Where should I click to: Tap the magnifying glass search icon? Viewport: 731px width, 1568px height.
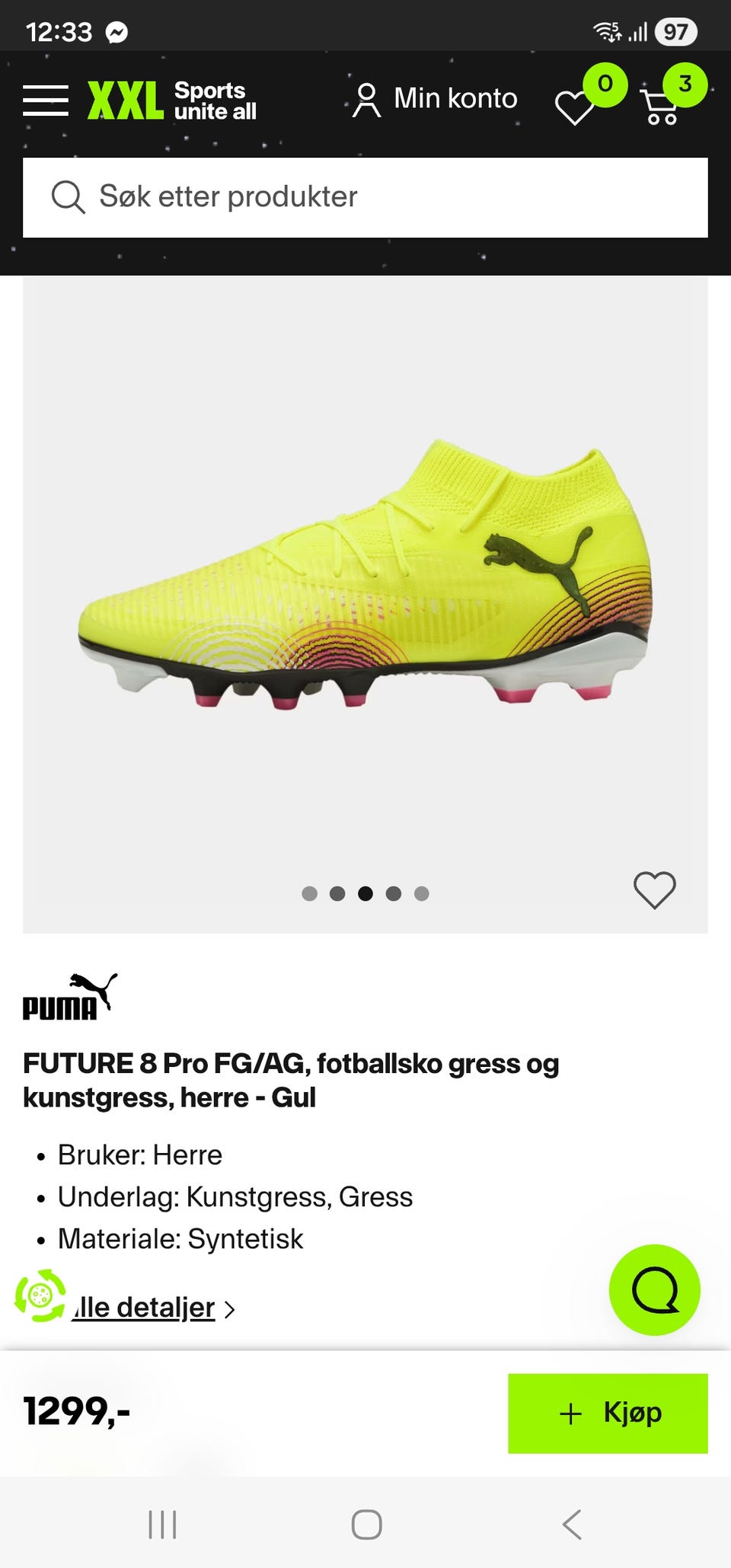tap(68, 197)
